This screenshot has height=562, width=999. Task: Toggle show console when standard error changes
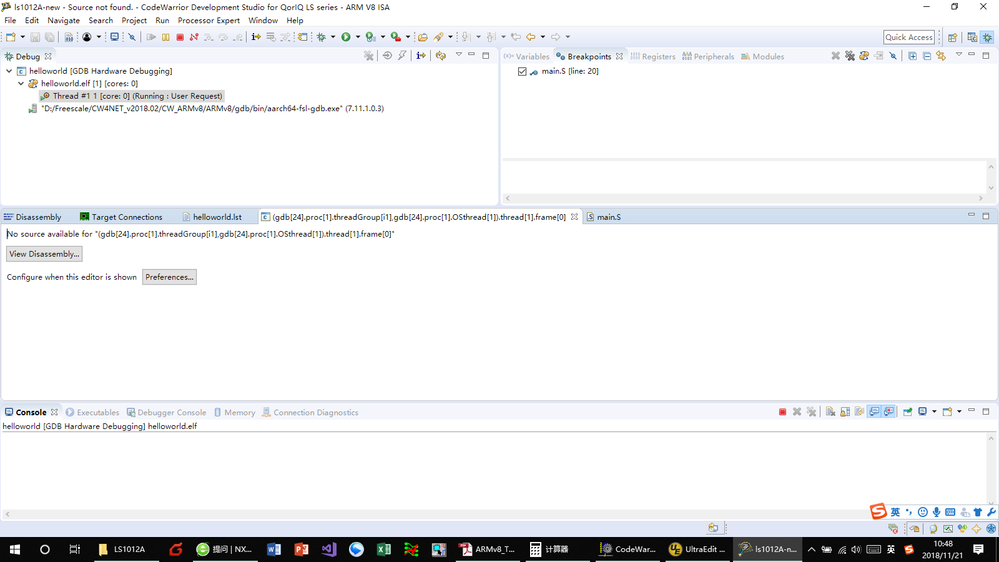889,412
